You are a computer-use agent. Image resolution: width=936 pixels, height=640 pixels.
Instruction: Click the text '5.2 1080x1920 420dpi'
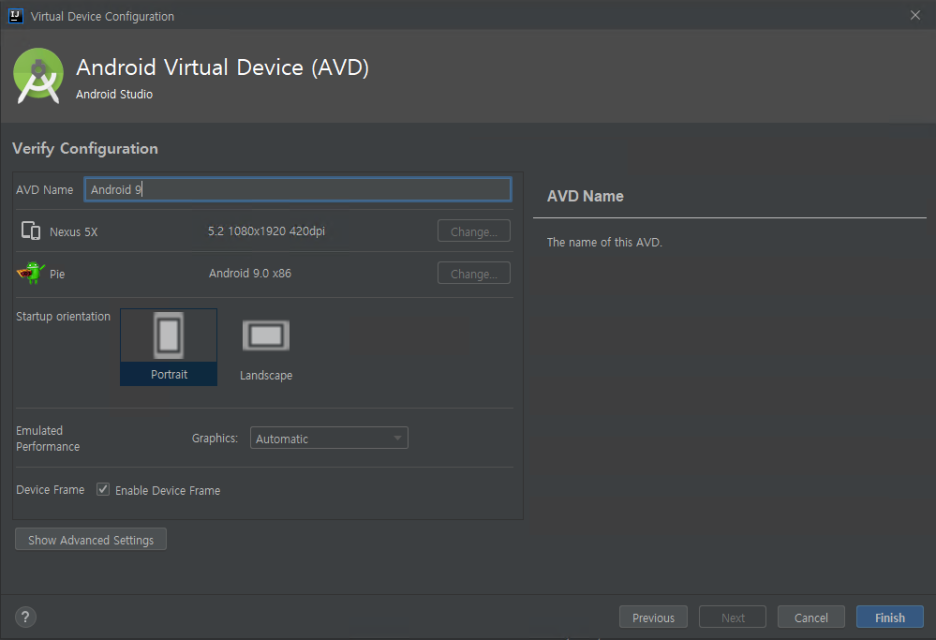266,231
